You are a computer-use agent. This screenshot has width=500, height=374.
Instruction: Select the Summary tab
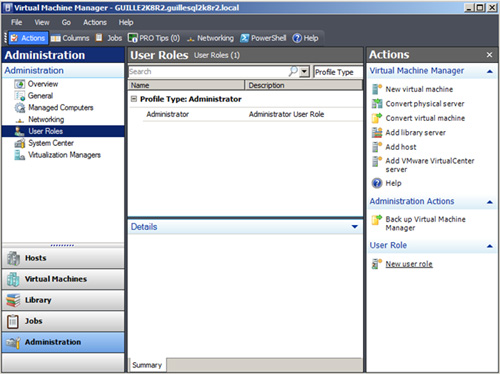pyautogui.click(x=147, y=365)
